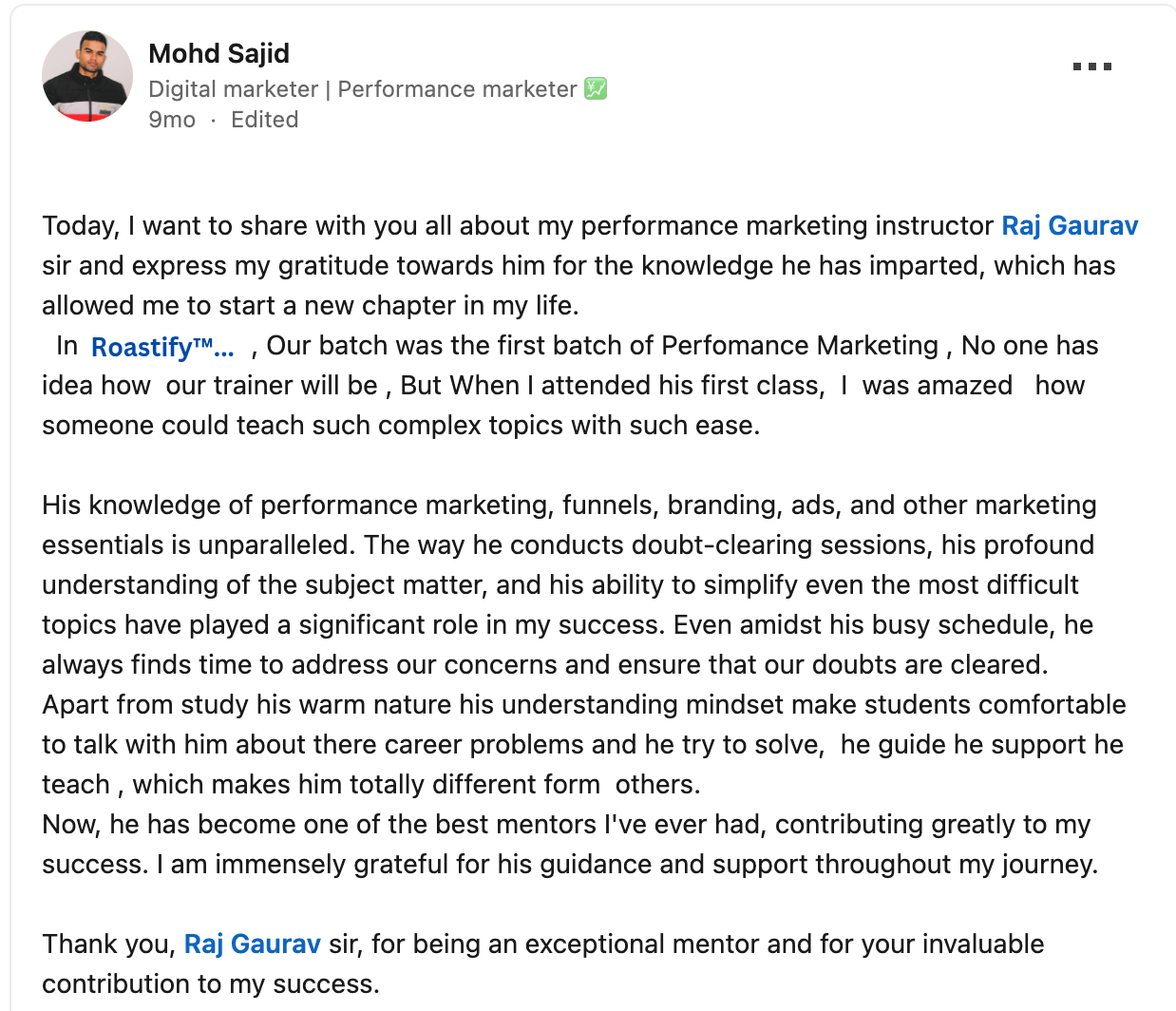Open the Mohd Sajid author name link
The image size is (1176, 1011).
point(218,53)
